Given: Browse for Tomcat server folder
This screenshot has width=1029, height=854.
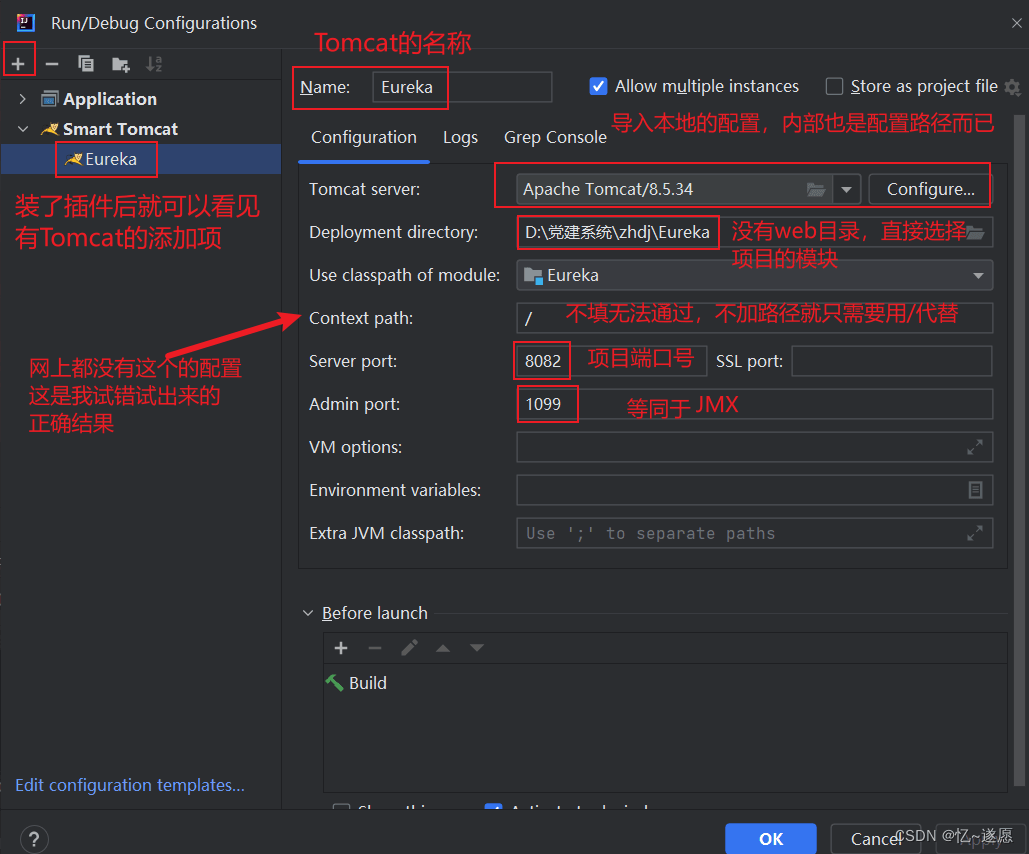Looking at the screenshot, I should 815,190.
